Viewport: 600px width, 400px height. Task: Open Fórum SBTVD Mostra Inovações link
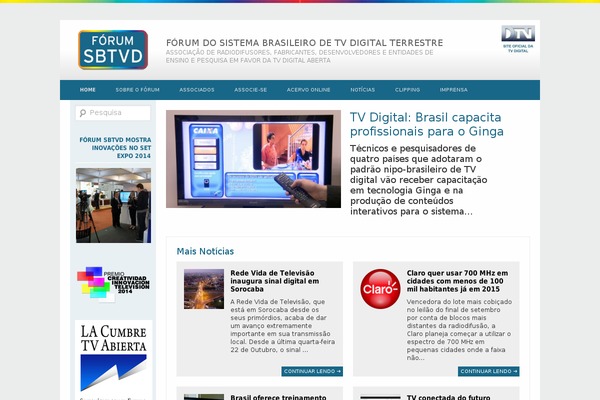coord(115,148)
